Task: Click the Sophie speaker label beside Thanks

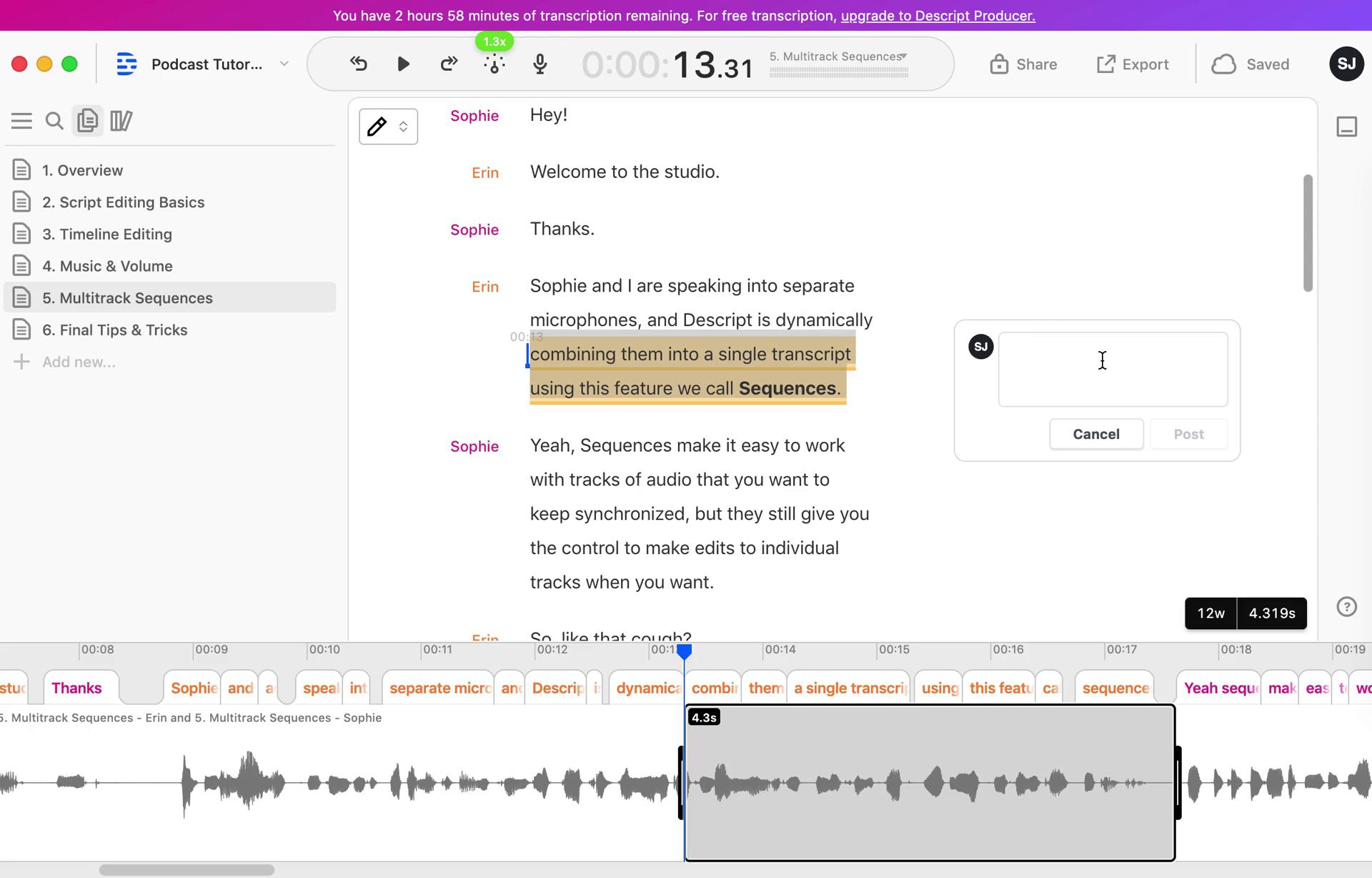Action: 474,230
